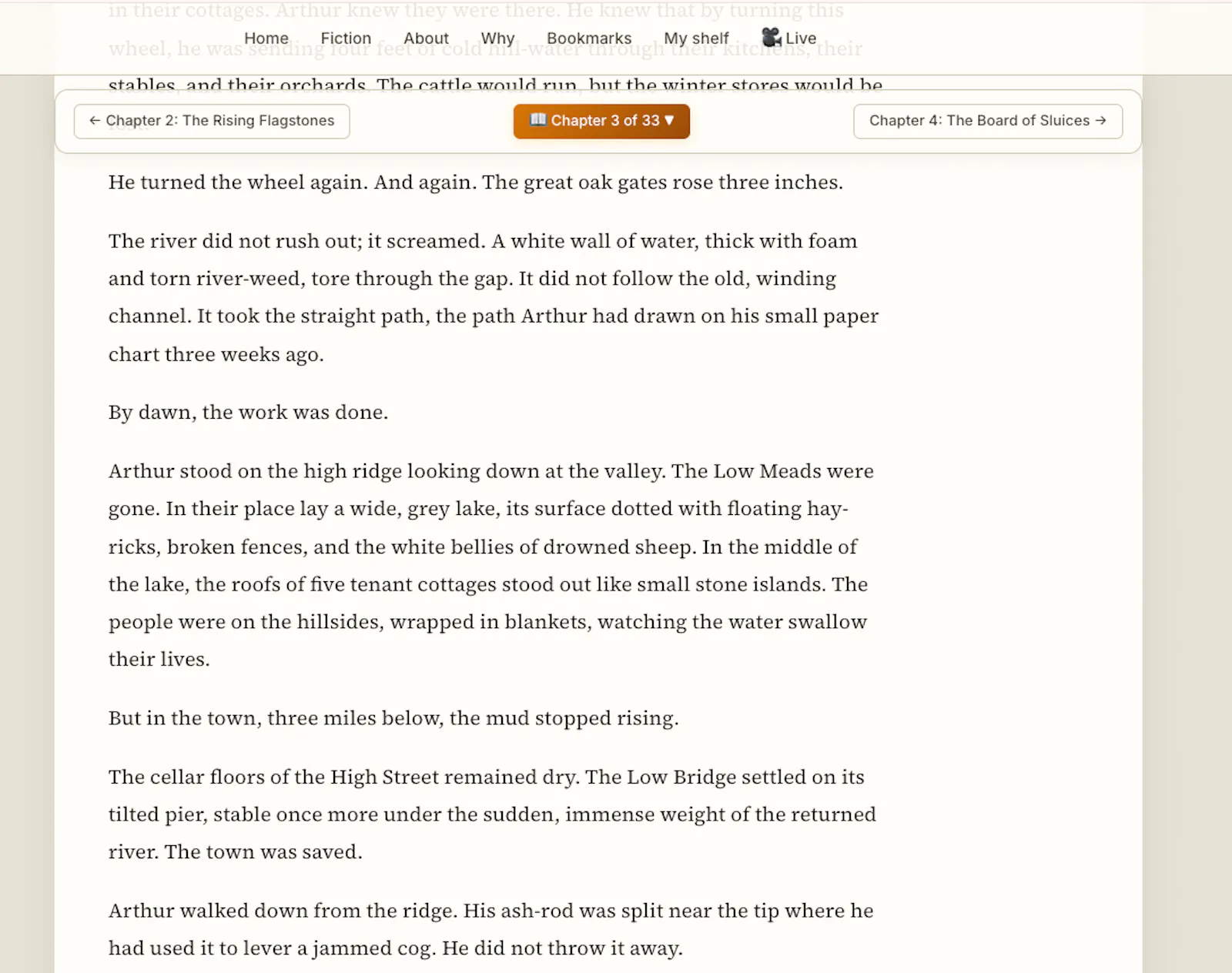Go back to Chapter 2: The Rising Flagstones

[212, 121]
